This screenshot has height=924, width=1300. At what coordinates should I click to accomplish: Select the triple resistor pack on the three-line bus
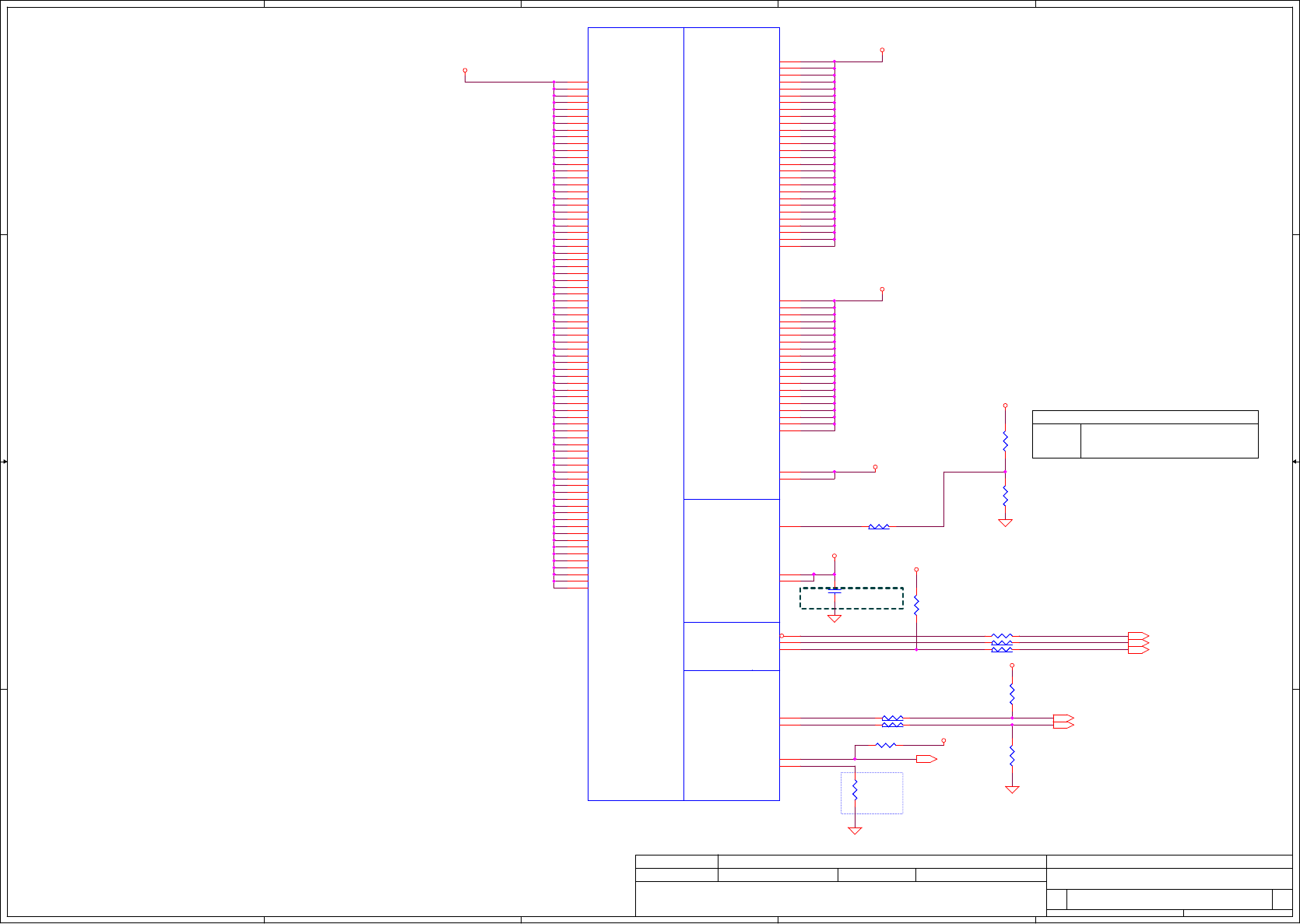tap(1002, 643)
